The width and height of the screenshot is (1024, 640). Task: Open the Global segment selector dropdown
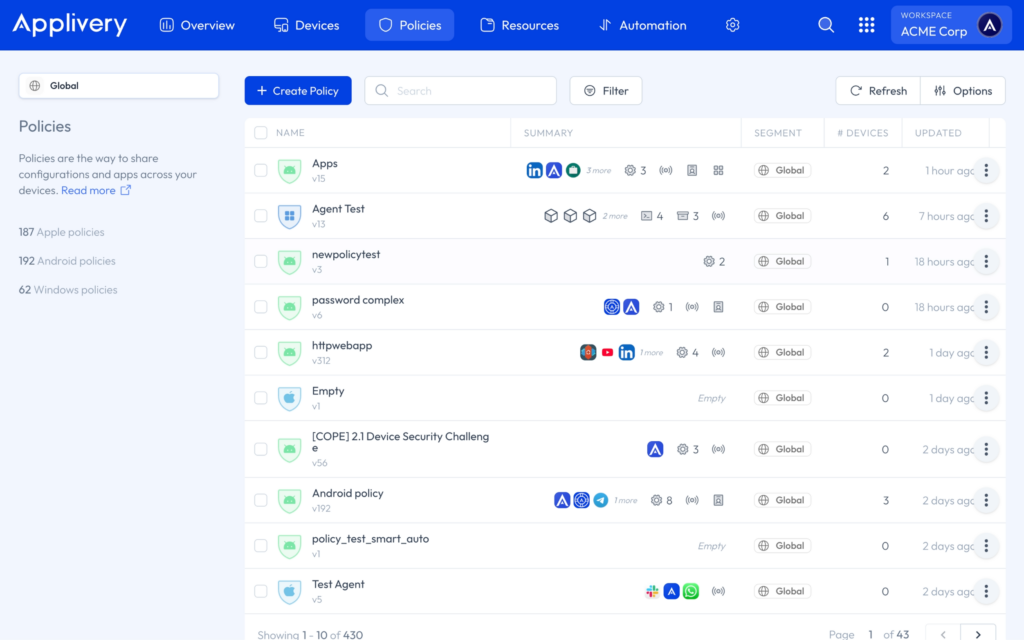click(118, 86)
